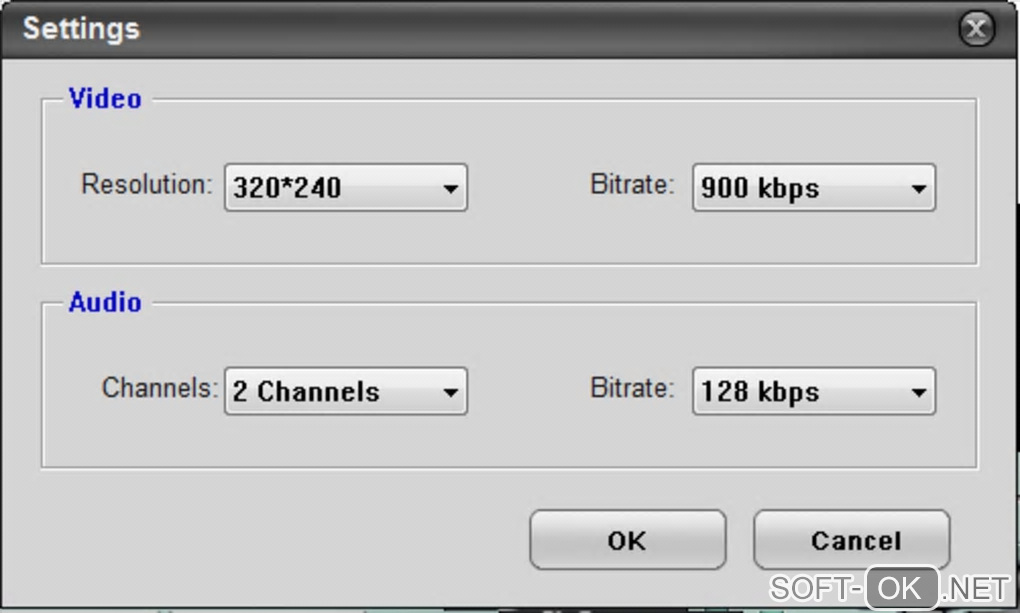Click the Settings title in the title bar

pyautogui.click(x=81, y=29)
